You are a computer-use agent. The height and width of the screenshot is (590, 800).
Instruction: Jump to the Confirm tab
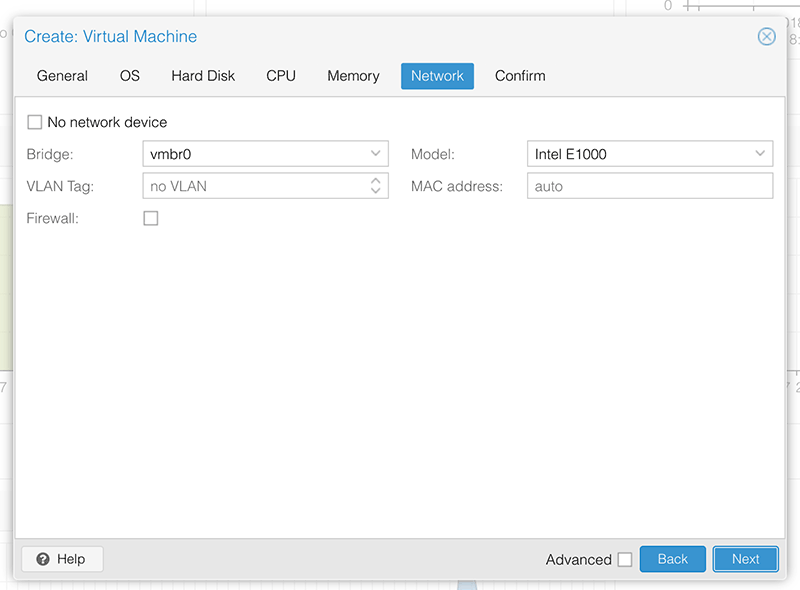click(x=520, y=76)
